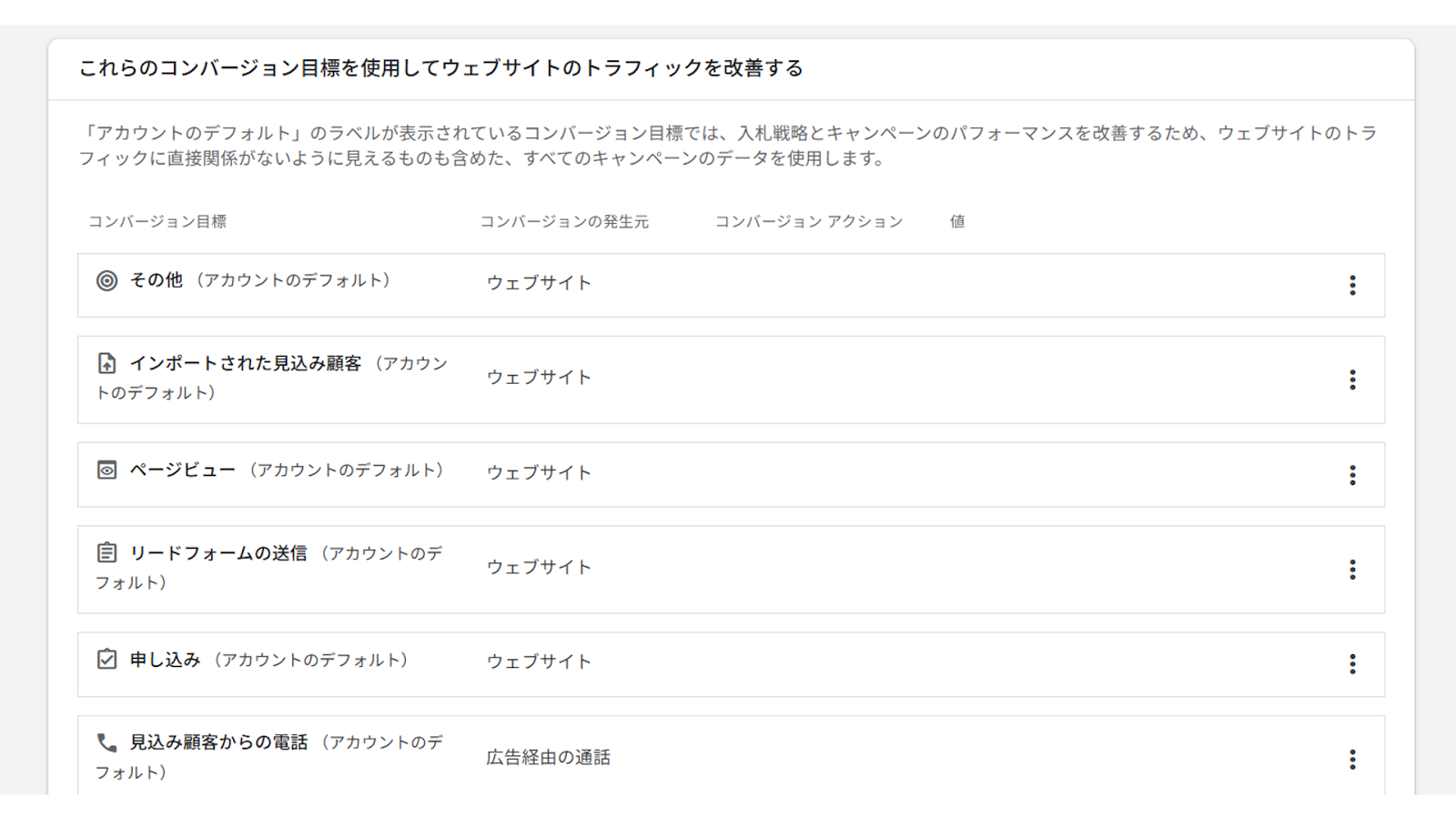Open three-dot menu for その他 row
Image resolution: width=1456 pixels, height=819 pixels.
point(1352,286)
